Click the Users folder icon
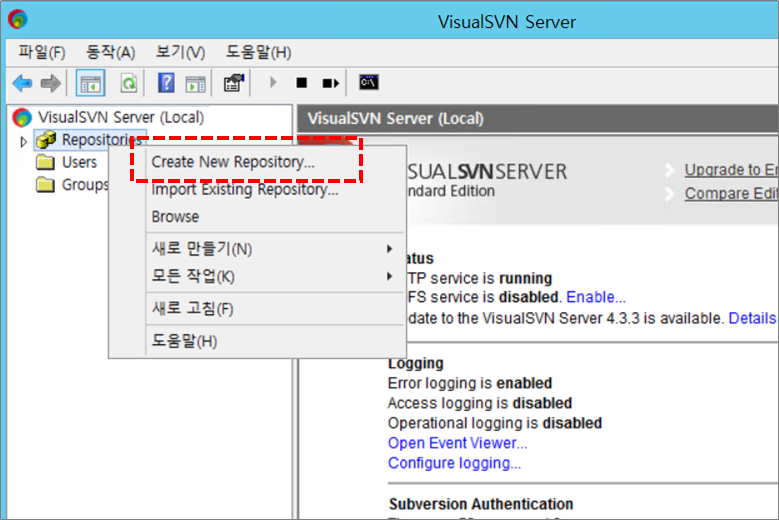779x520 pixels. coord(45,162)
